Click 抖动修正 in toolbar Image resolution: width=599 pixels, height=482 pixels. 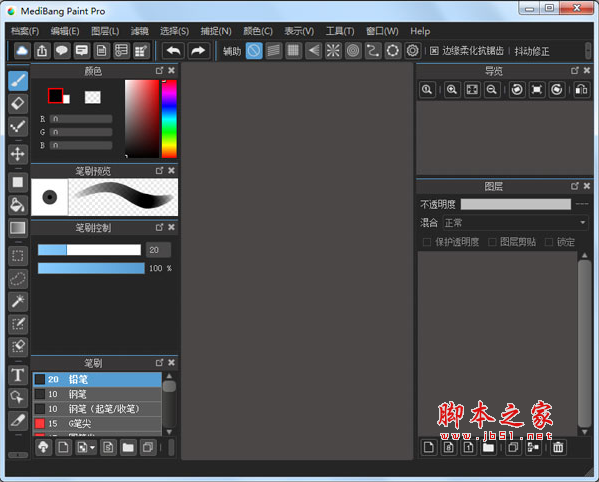(x=532, y=51)
